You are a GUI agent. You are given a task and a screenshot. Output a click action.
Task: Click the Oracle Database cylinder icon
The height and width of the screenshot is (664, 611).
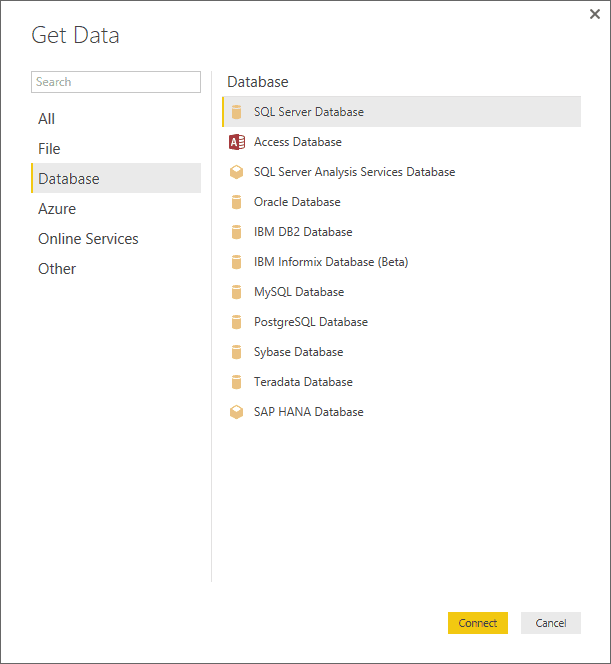click(237, 202)
